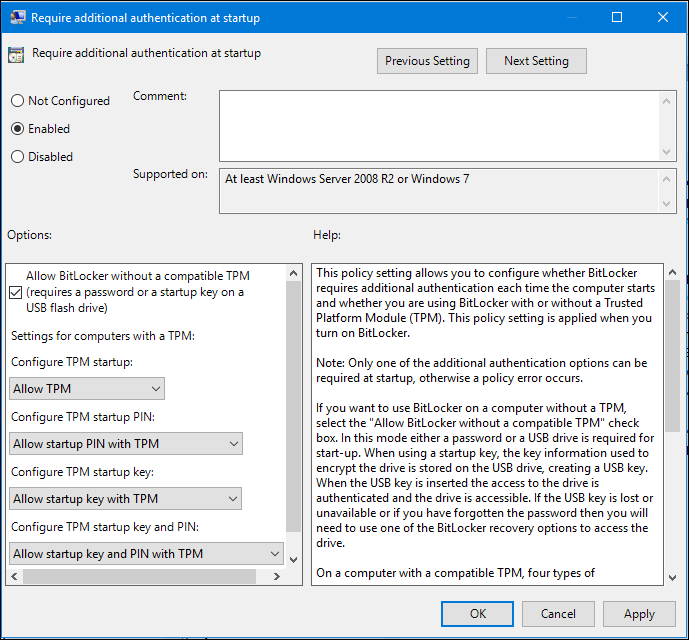Cancel the policy dialog
This screenshot has width=689, height=640.
tap(559, 614)
